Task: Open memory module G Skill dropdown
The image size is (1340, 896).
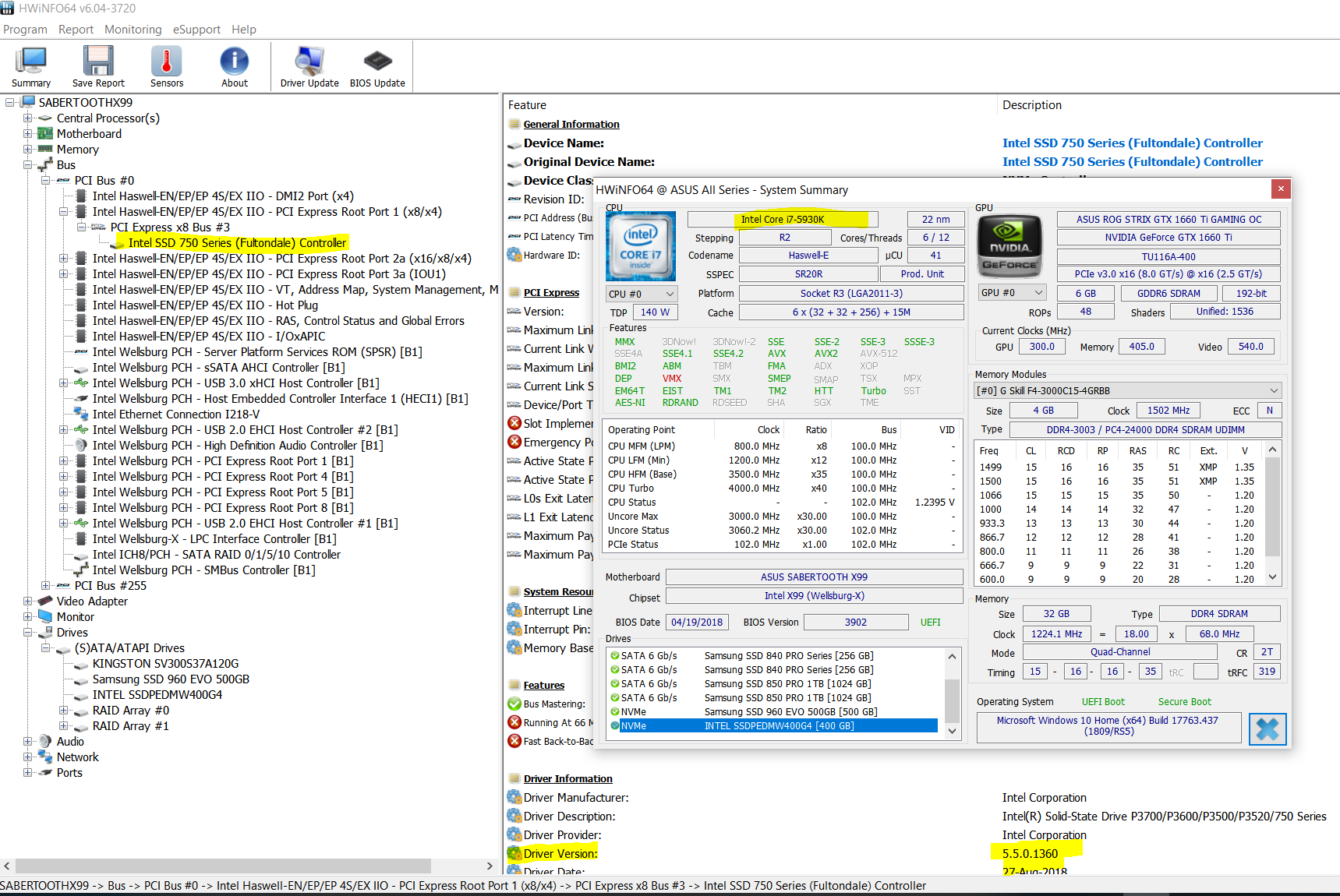Action: click(1128, 390)
